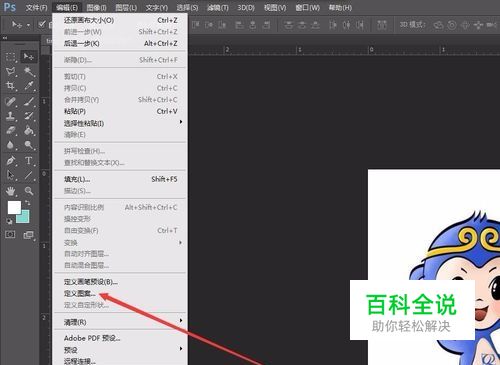The width and height of the screenshot is (500, 365).
Task: Click the white foreground color swatch
Action: [14, 207]
